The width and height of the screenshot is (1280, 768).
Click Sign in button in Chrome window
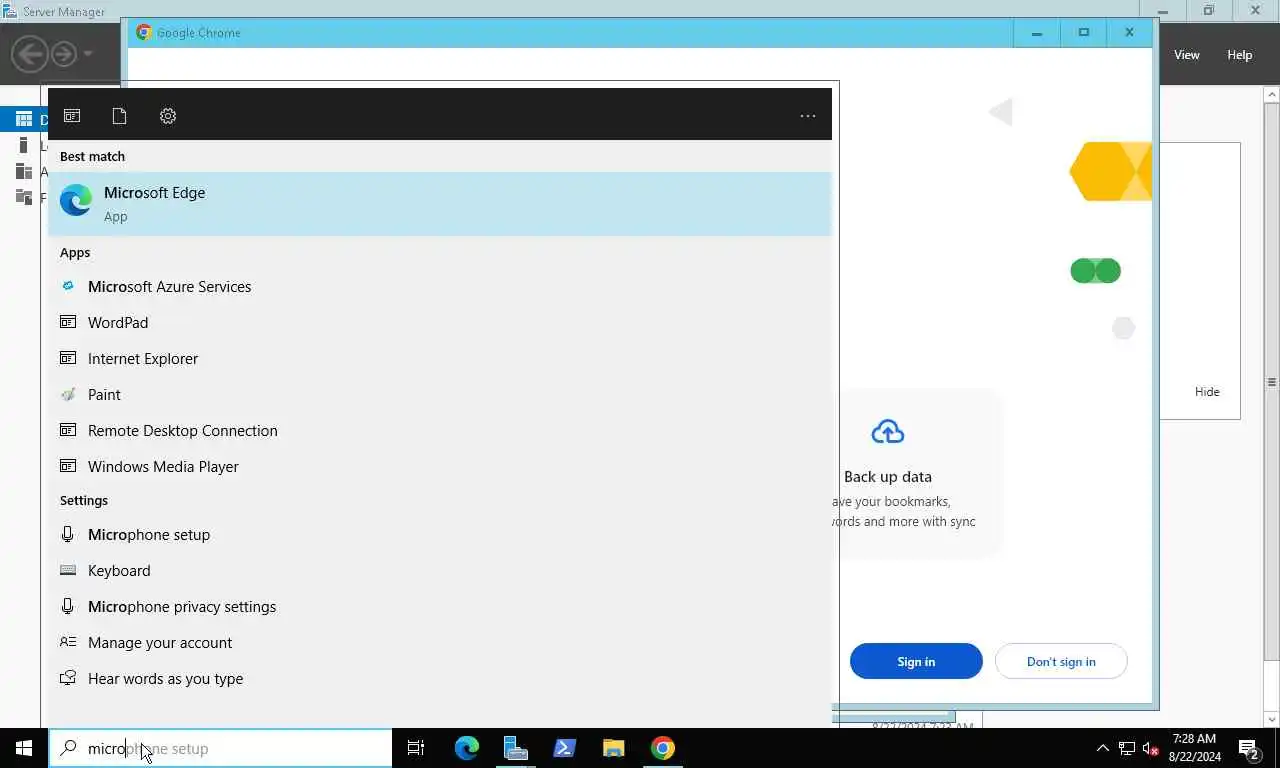916,661
